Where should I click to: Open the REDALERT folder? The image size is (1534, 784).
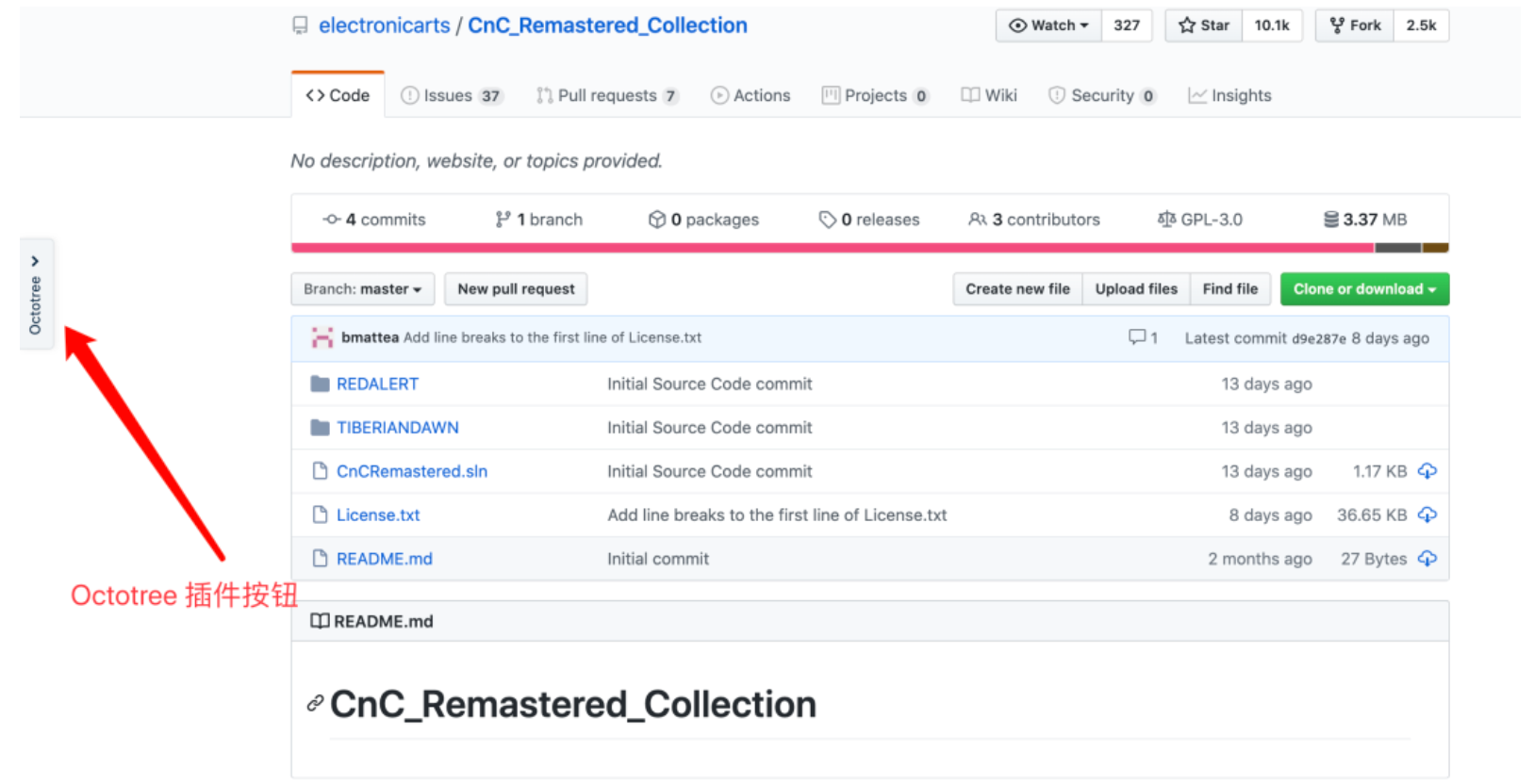(377, 384)
